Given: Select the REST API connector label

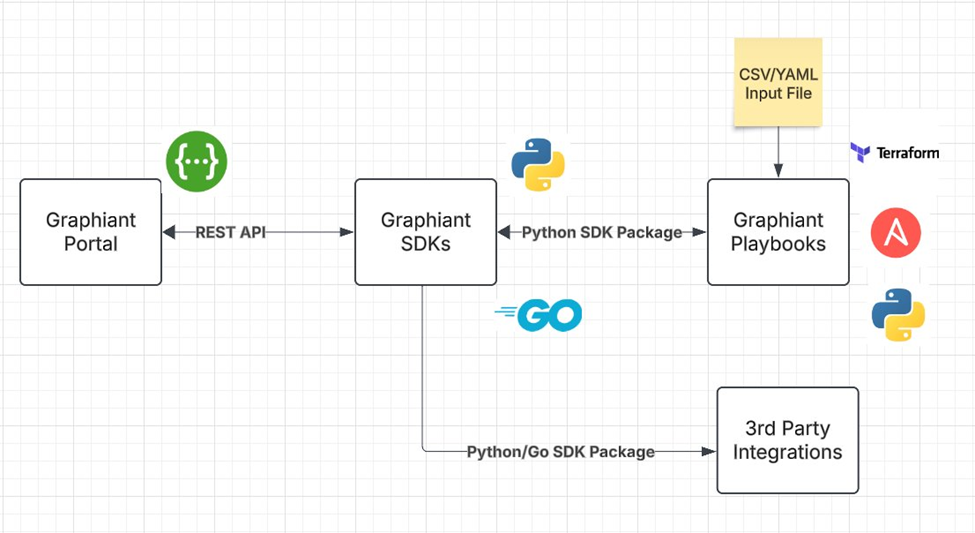Looking at the screenshot, I should coord(231,232).
